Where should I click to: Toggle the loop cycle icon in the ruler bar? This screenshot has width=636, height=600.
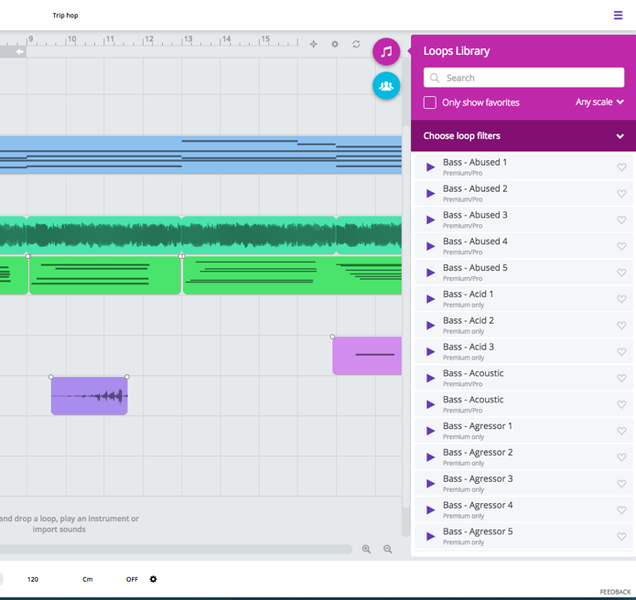tap(356, 44)
